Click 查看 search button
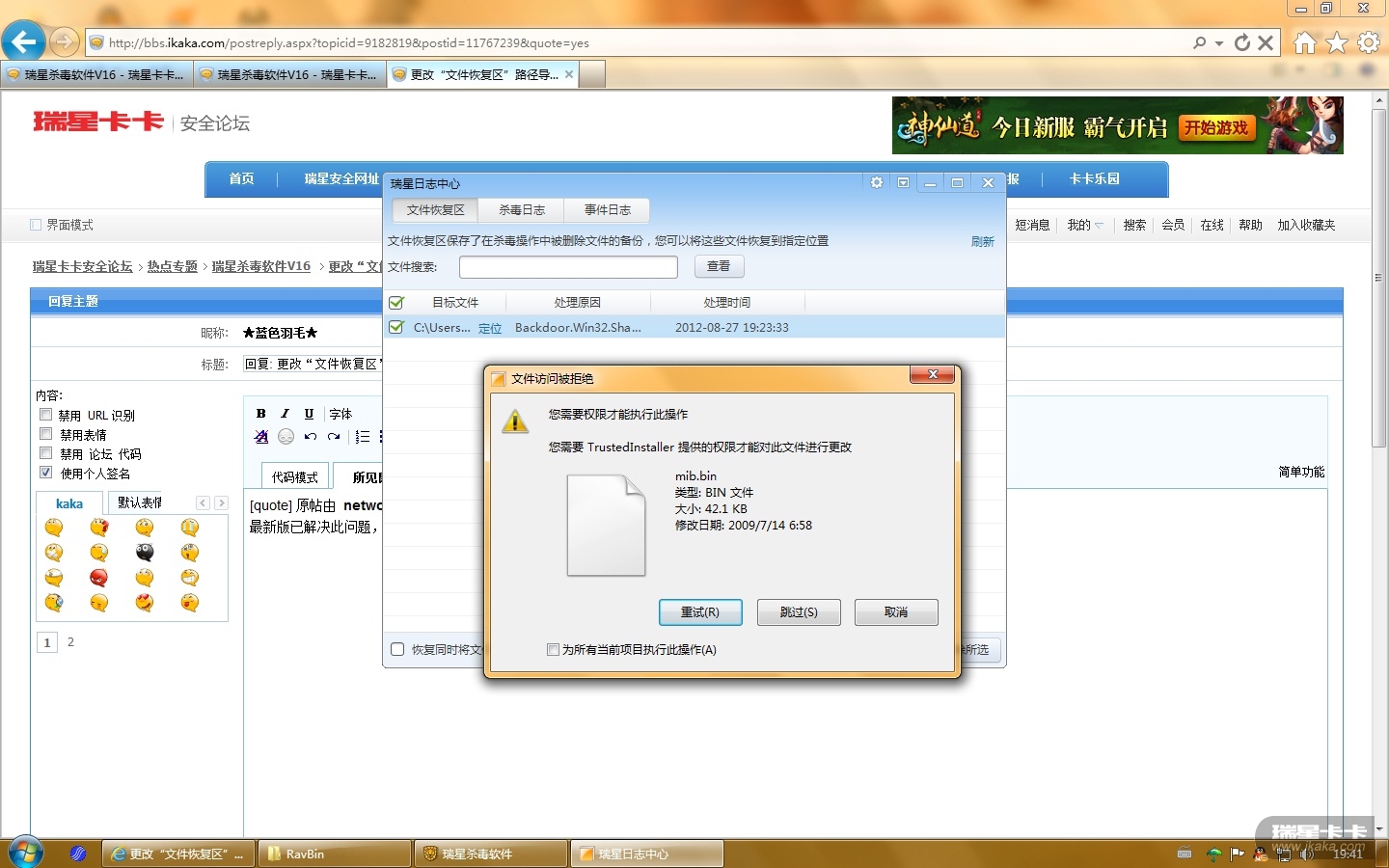This screenshot has width=1389, height=868. 719,266
